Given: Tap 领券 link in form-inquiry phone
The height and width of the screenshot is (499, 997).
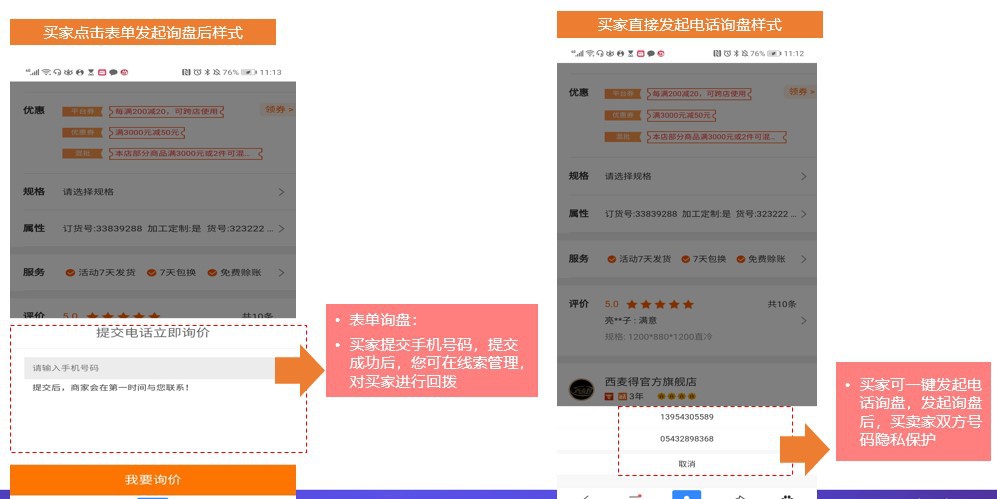Looking at the screenshot, I should [279, 109].
